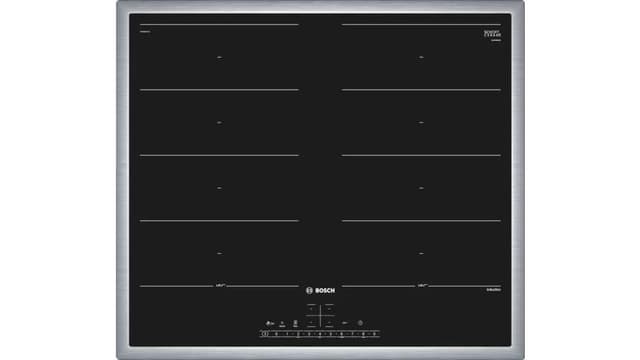Tap the main power on/off symbol
The image size is (640, 360).
pos(265,334)
